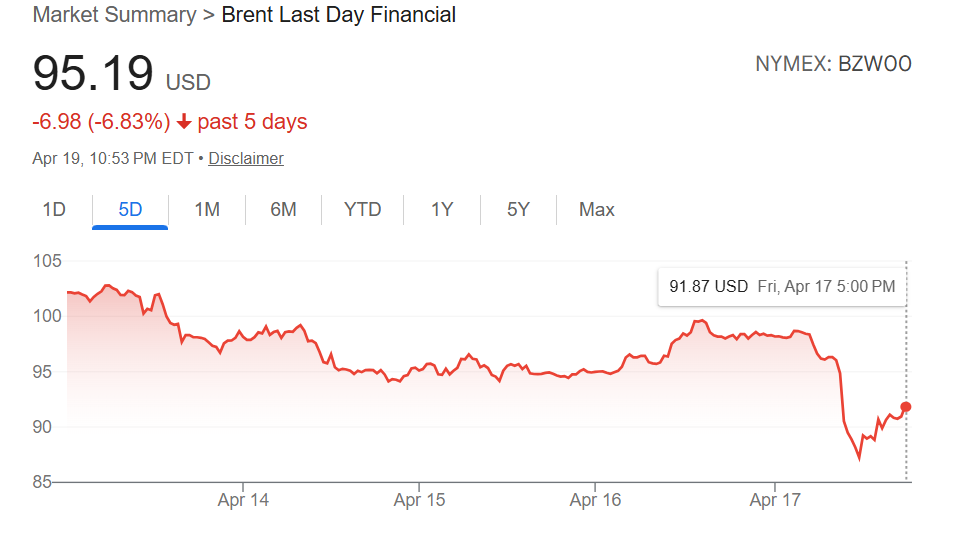
Task: Click the NYMEX: BZWOO ticker label
Action: tap(833, 65)
